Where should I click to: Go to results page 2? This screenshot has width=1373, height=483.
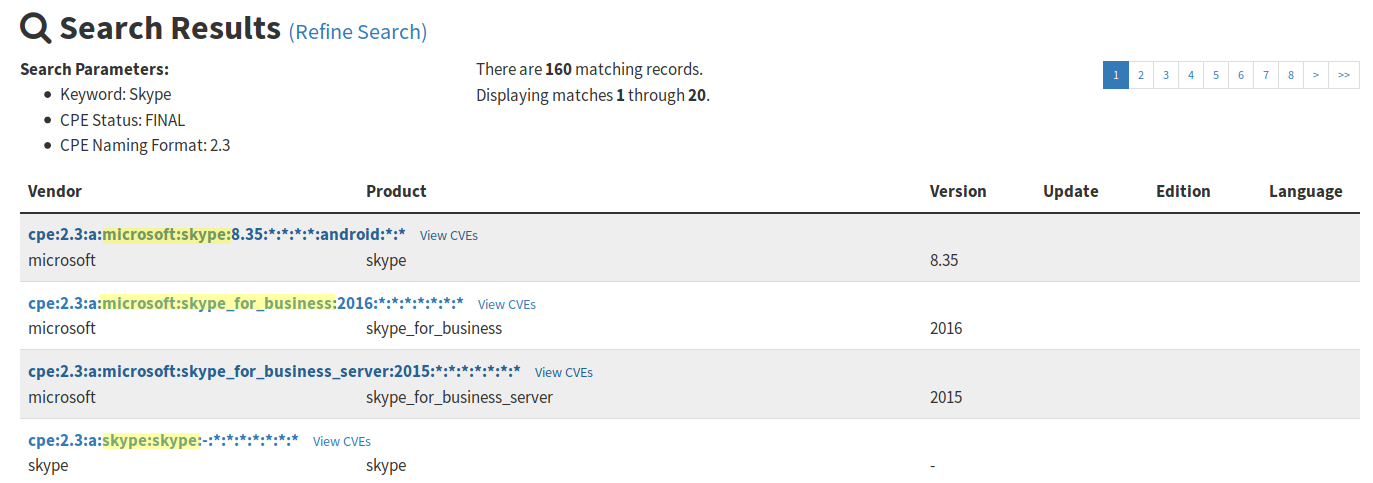[1141, 75]
